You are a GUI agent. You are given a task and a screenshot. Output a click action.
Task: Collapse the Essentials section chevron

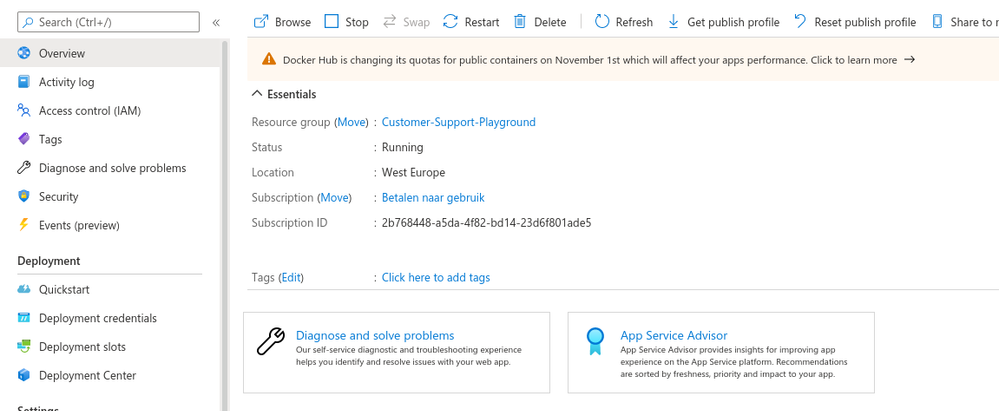coord(257,94)
